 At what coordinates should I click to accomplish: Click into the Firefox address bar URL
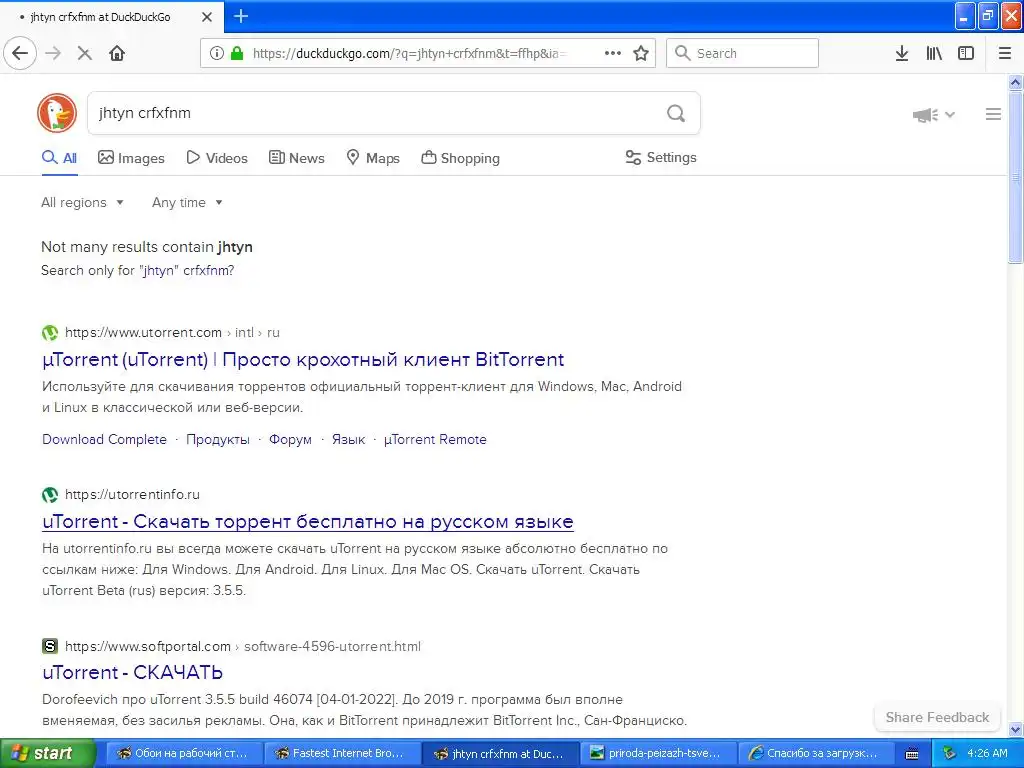409,54
